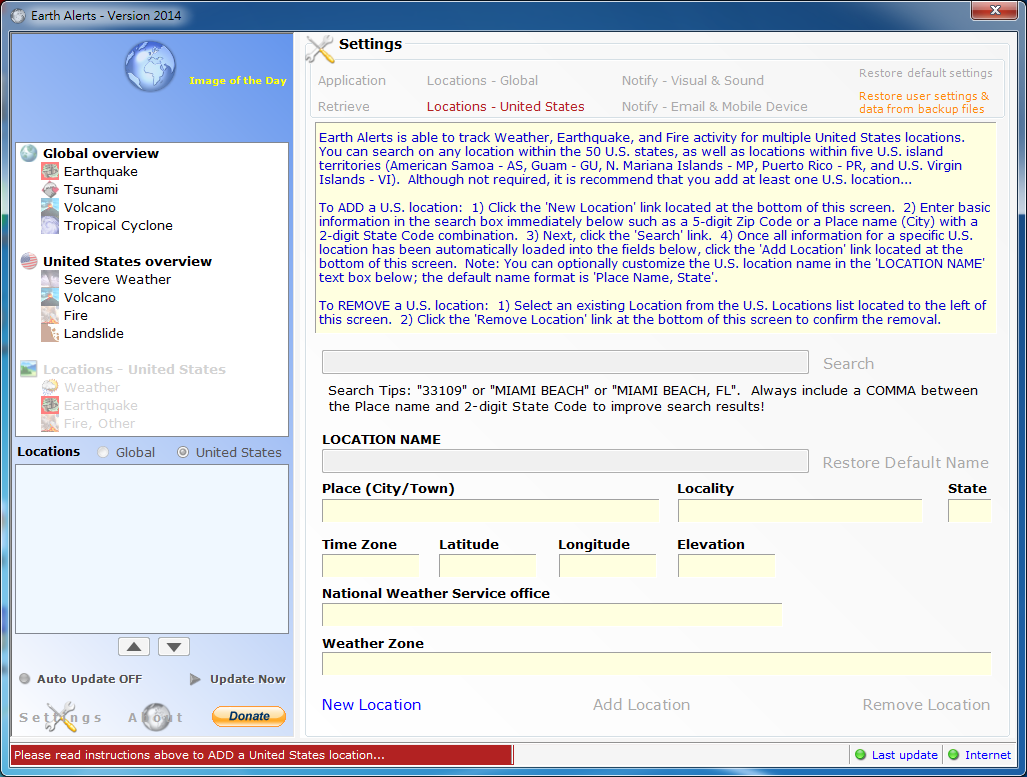Screen dimensions: 1027x777
Task: Click the Remove Location link
Action: click(x=926, y=705)
